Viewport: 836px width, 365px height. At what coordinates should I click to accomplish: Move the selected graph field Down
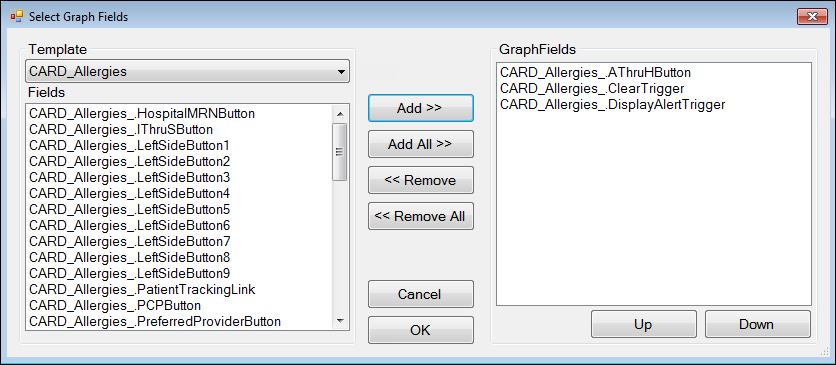[757, 324]
